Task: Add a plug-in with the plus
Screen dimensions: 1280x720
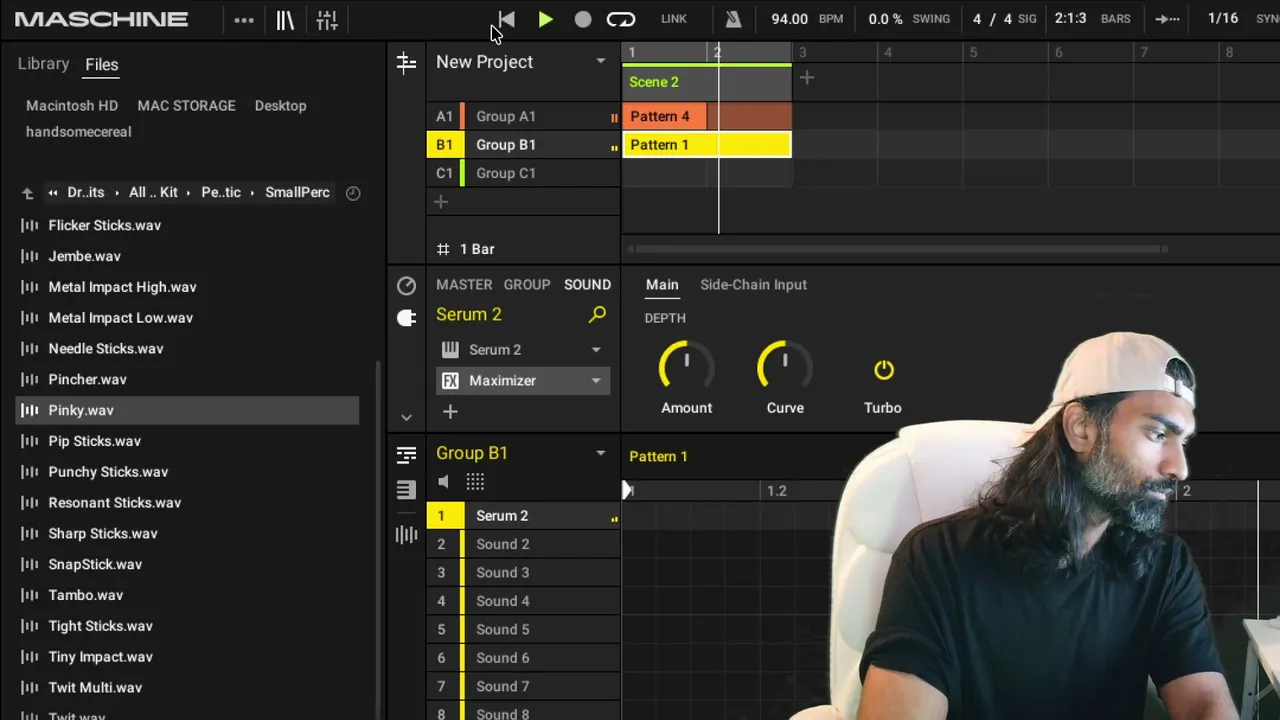Action: [450, 411]
